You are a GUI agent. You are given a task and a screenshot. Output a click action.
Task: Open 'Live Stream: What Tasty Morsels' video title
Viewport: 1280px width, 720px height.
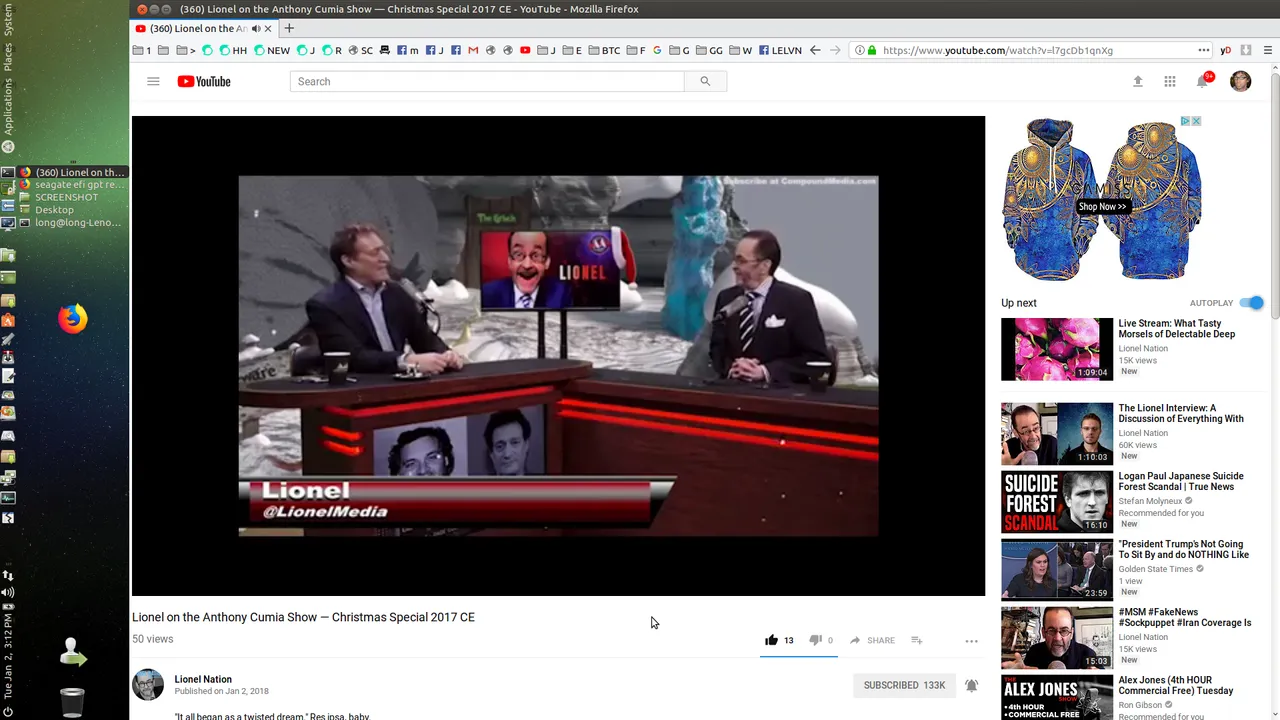pyautogui.click(x=1177, y=329)
